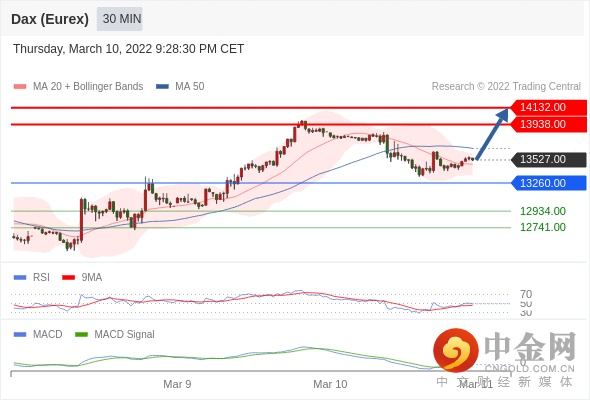Click the 30 MIN timeframe badge
Screen dimensions: 590x400
[x=120, y=19]
